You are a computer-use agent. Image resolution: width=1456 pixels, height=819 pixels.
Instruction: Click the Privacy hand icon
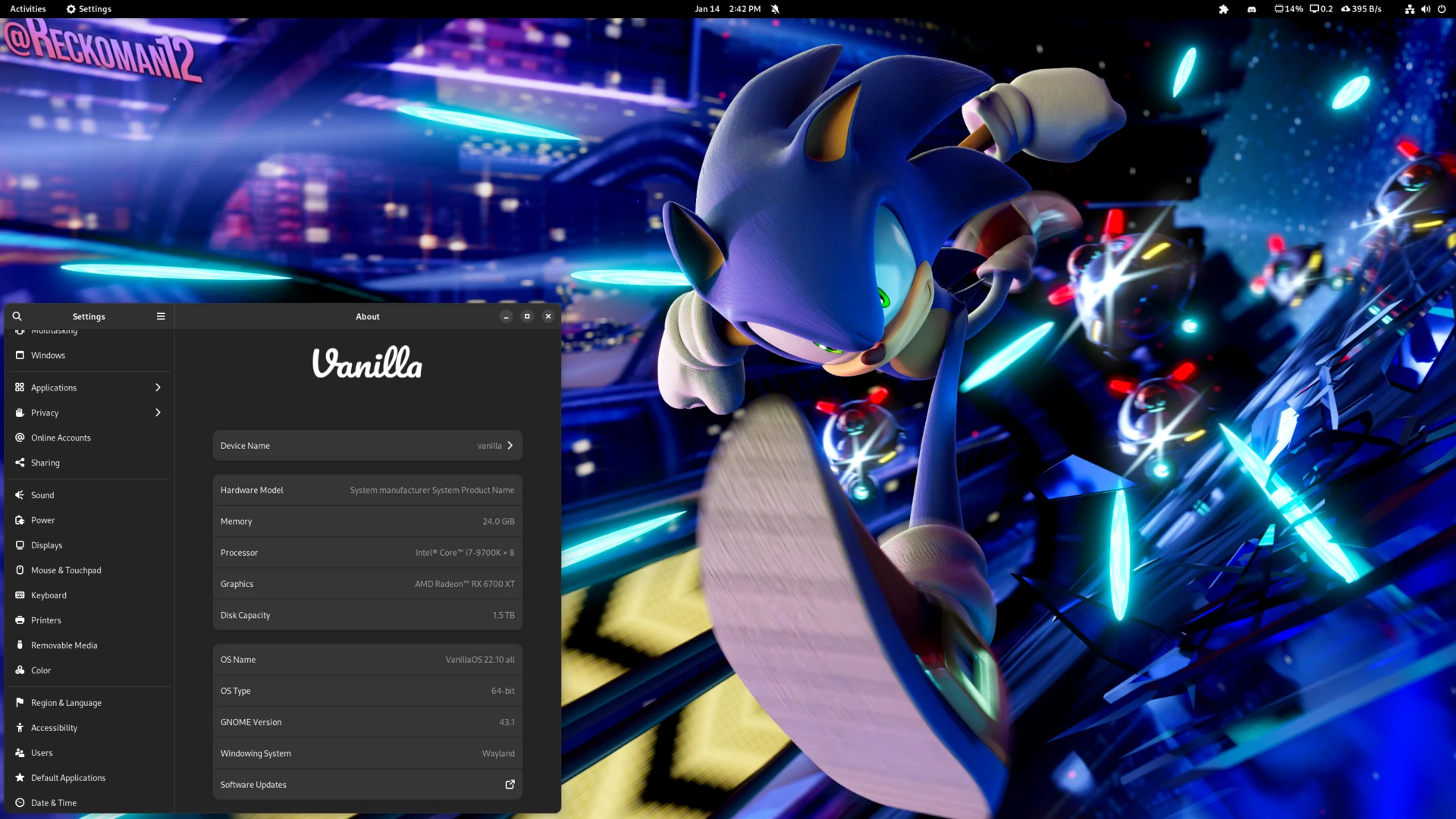(x=20, y=413)
